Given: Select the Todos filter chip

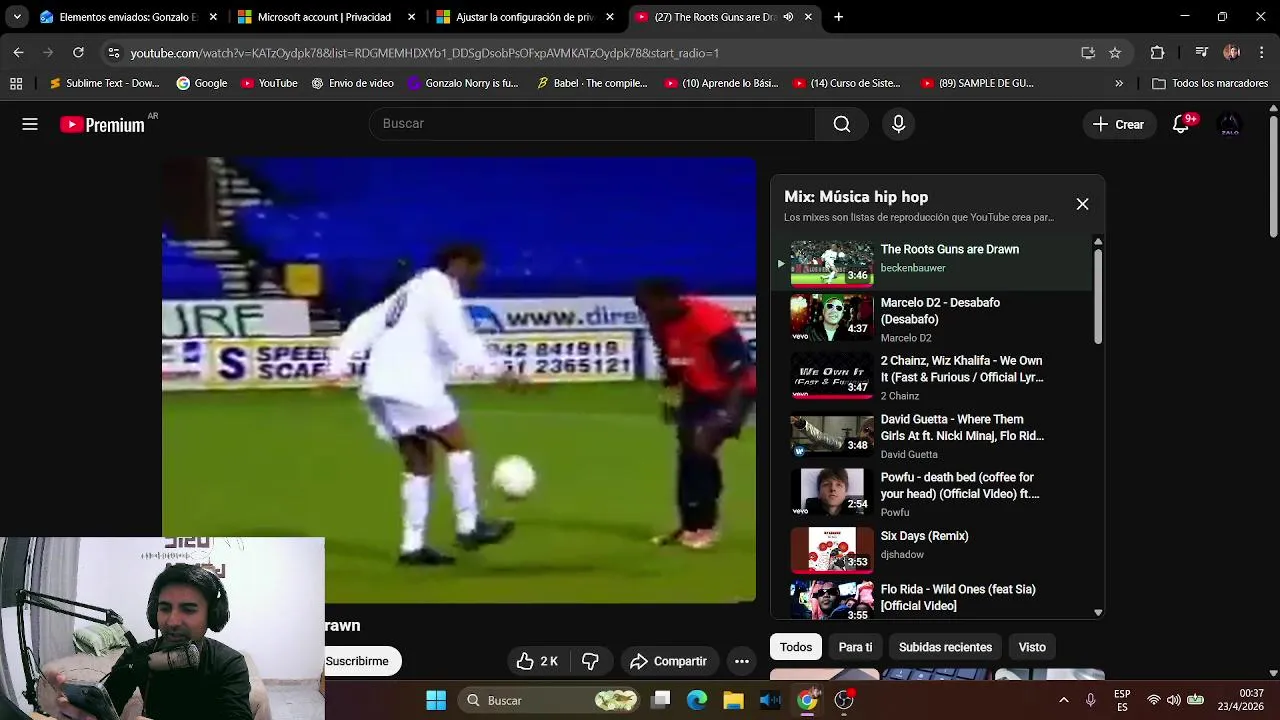Looking at the screenshot, I should point(796,647).
